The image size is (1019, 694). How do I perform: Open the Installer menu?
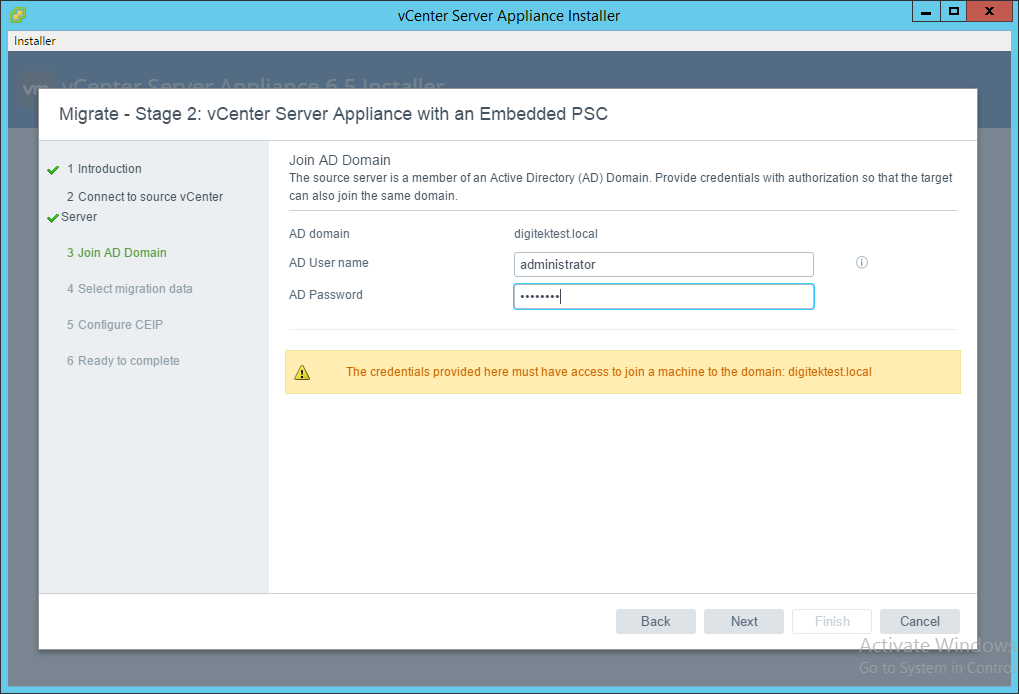[x=34, y=41]
